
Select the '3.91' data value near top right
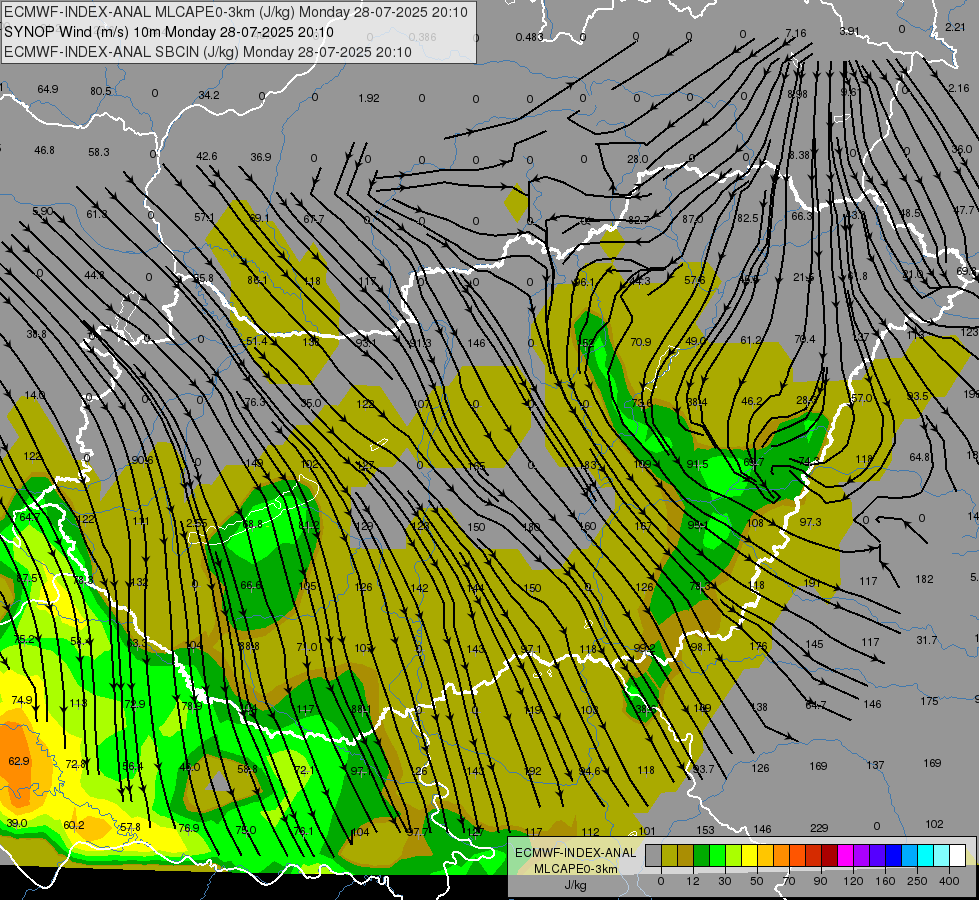849,31
